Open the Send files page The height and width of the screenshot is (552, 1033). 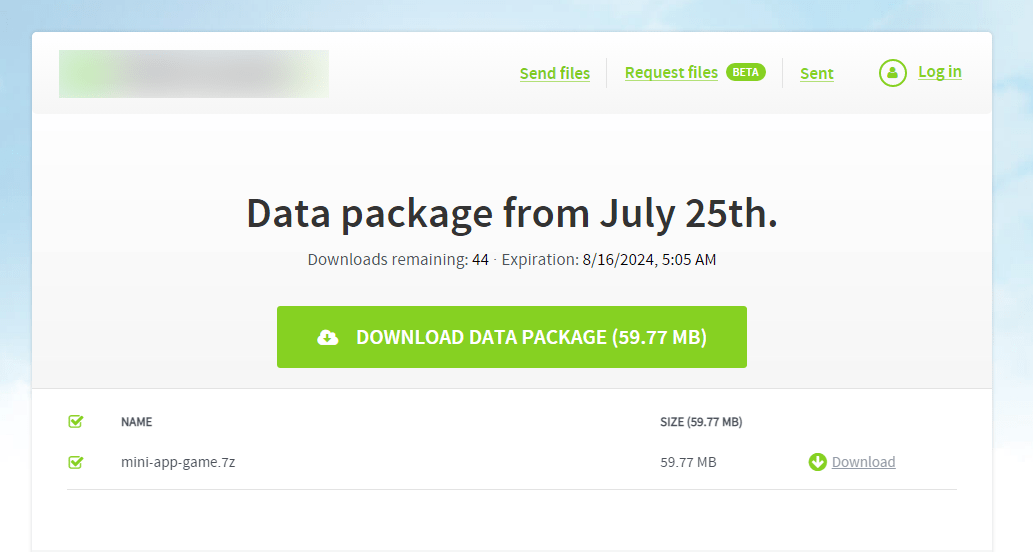click(555, 73)
